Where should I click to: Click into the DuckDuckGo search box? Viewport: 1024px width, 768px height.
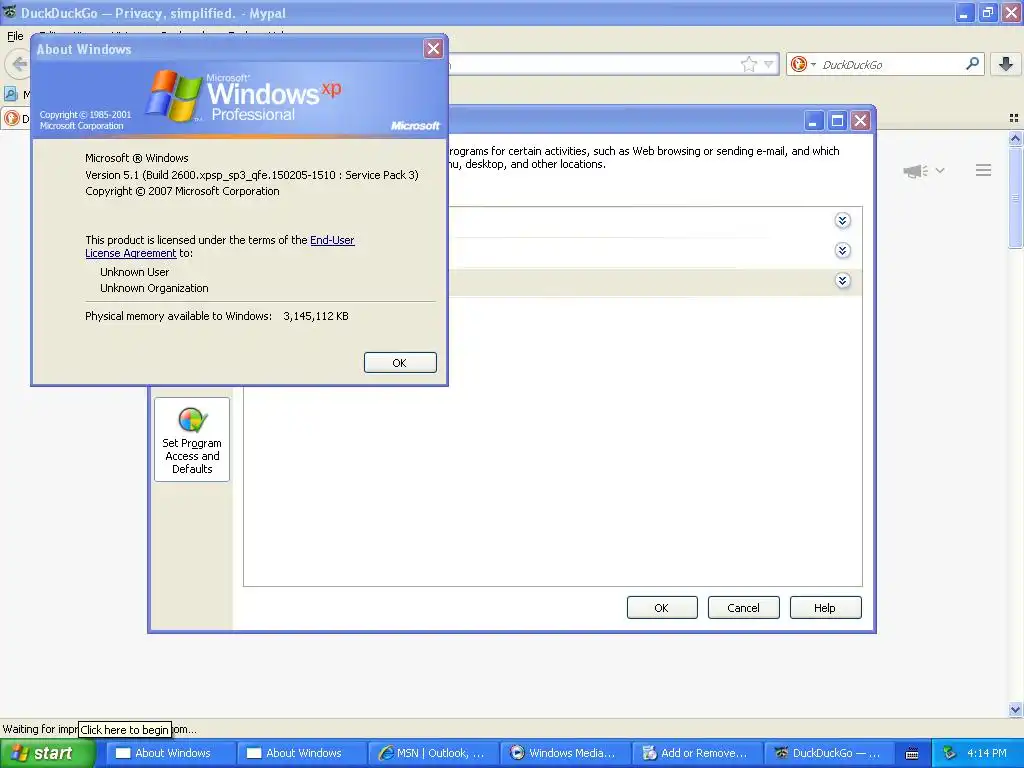(891, 64)
